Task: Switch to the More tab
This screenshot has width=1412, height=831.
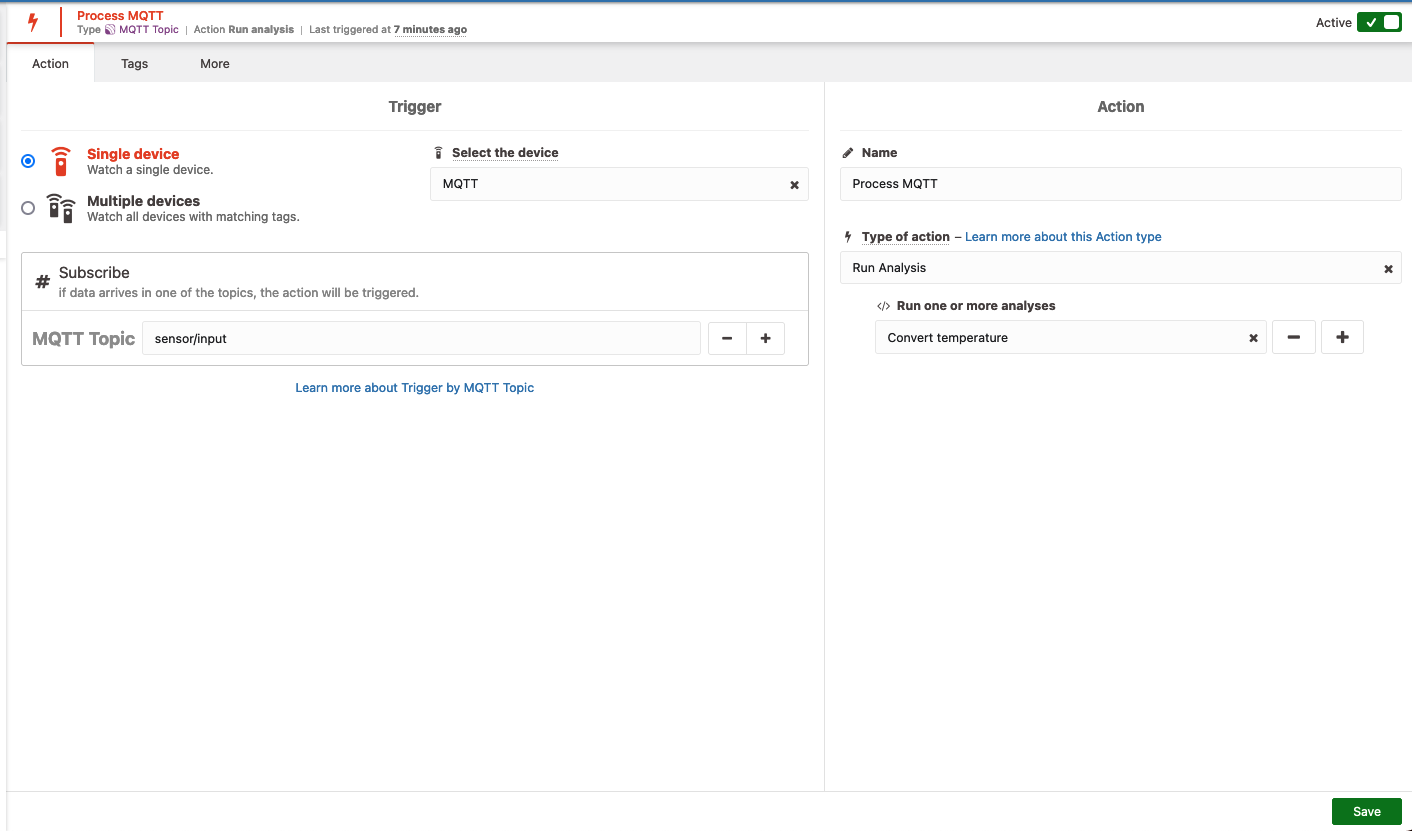Action: 215,63
